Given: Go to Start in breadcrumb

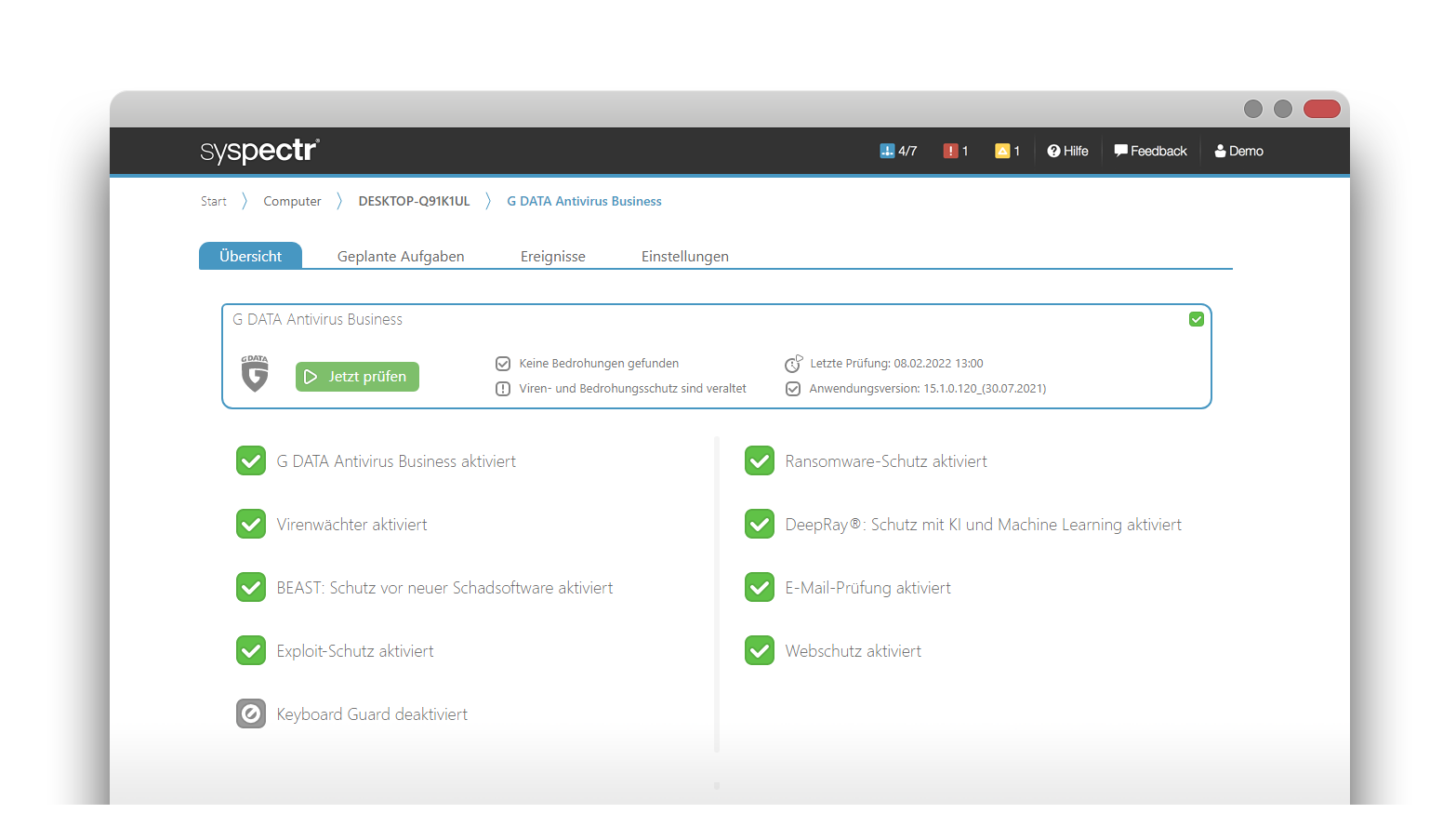Looking at the screenshot, I should tap(214, 201).
